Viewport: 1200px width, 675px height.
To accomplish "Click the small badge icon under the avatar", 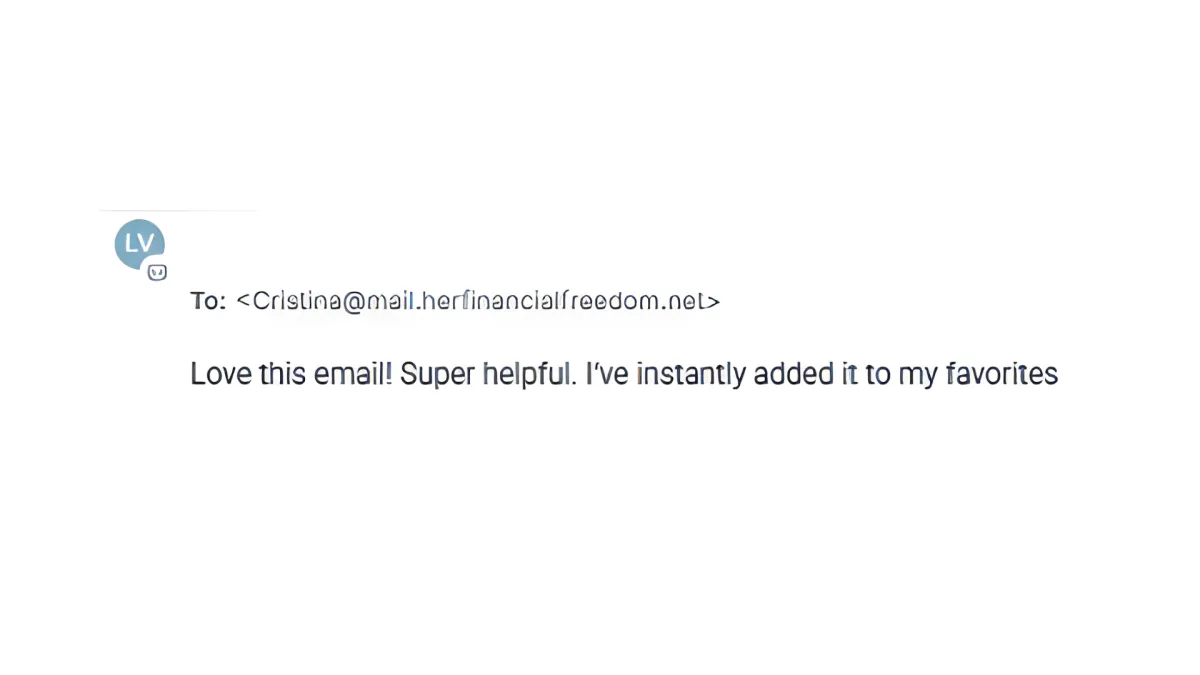I will pos(157,272).
